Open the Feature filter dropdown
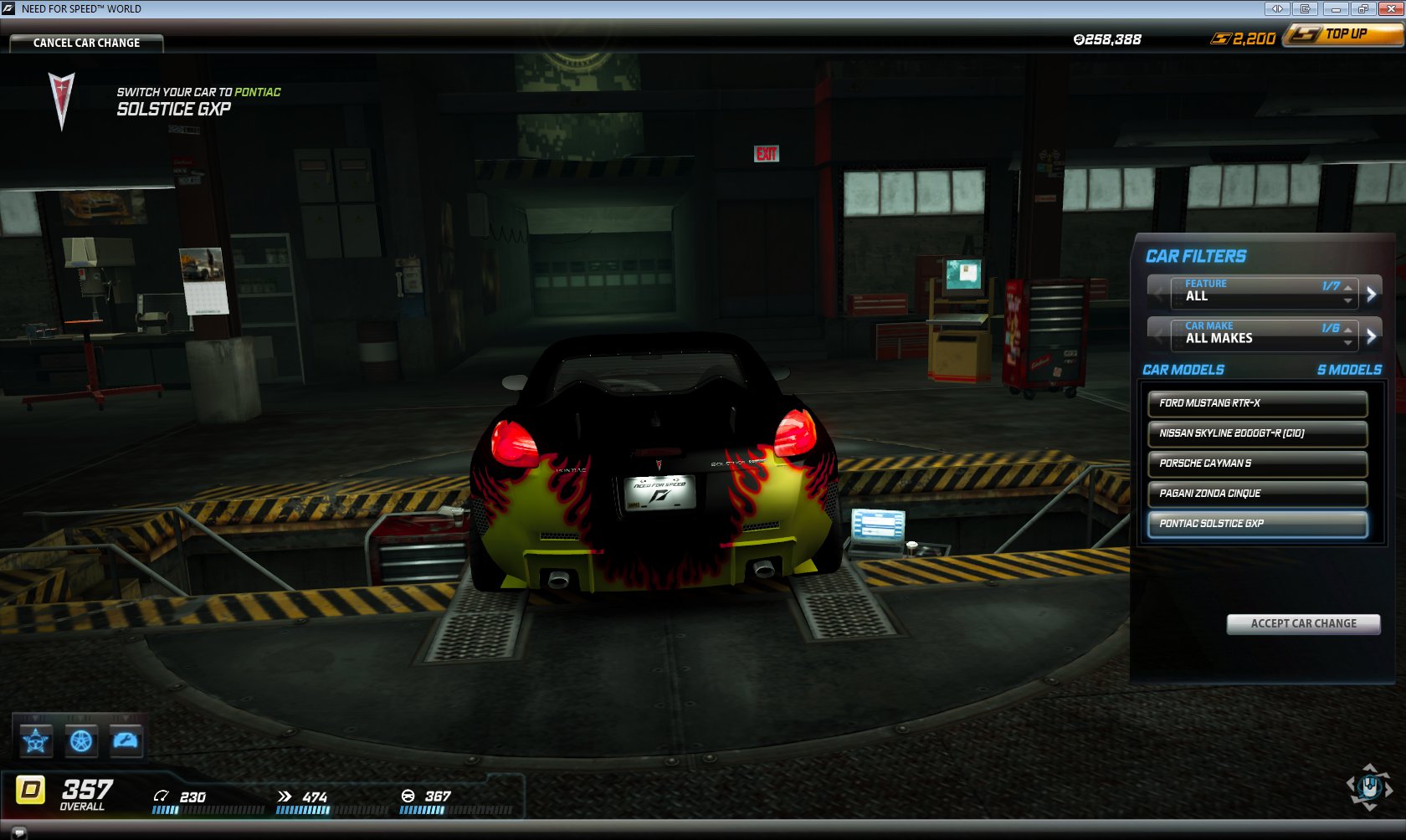Image resolution: width=1406 pixels, height=840 pixels. tap(1264, 293)
